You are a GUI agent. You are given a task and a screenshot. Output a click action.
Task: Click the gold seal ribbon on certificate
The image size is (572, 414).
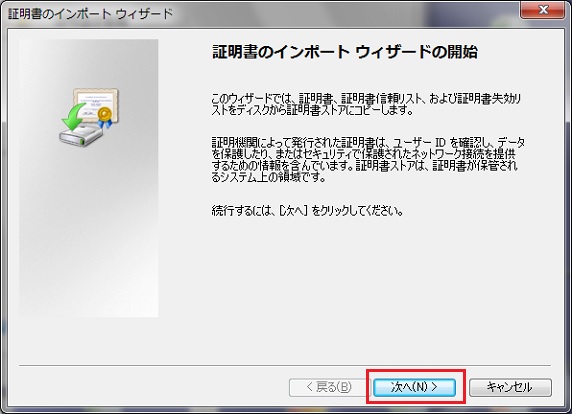pos(104,117)
